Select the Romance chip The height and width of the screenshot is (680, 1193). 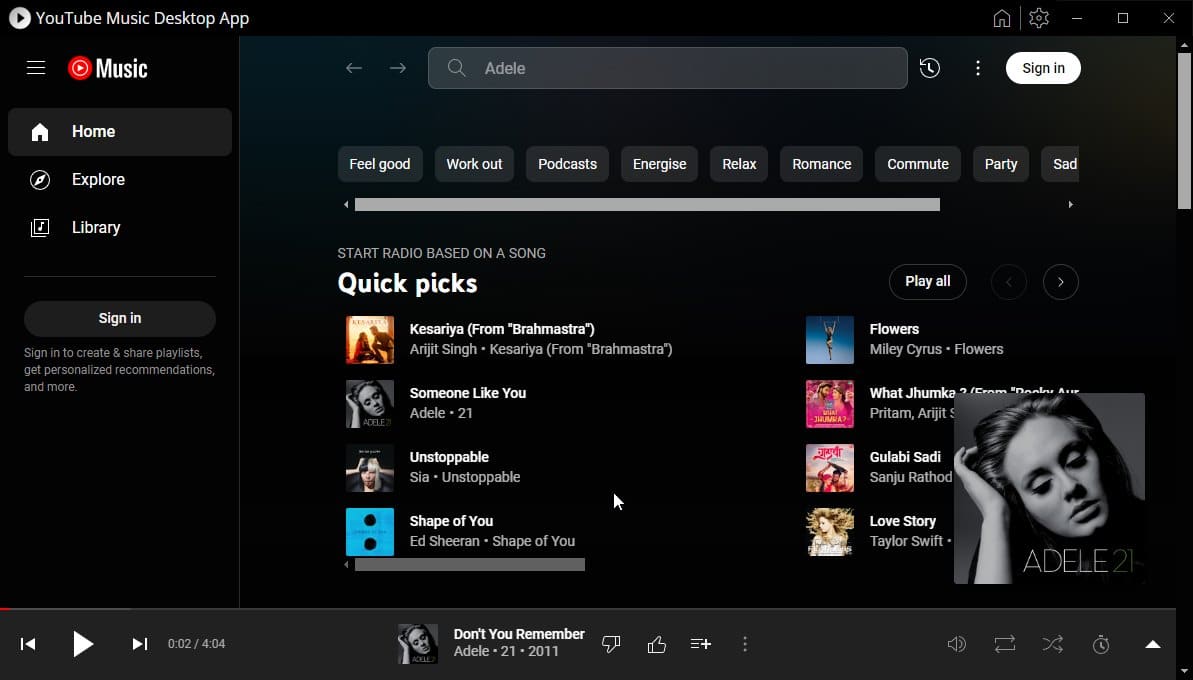821,164
